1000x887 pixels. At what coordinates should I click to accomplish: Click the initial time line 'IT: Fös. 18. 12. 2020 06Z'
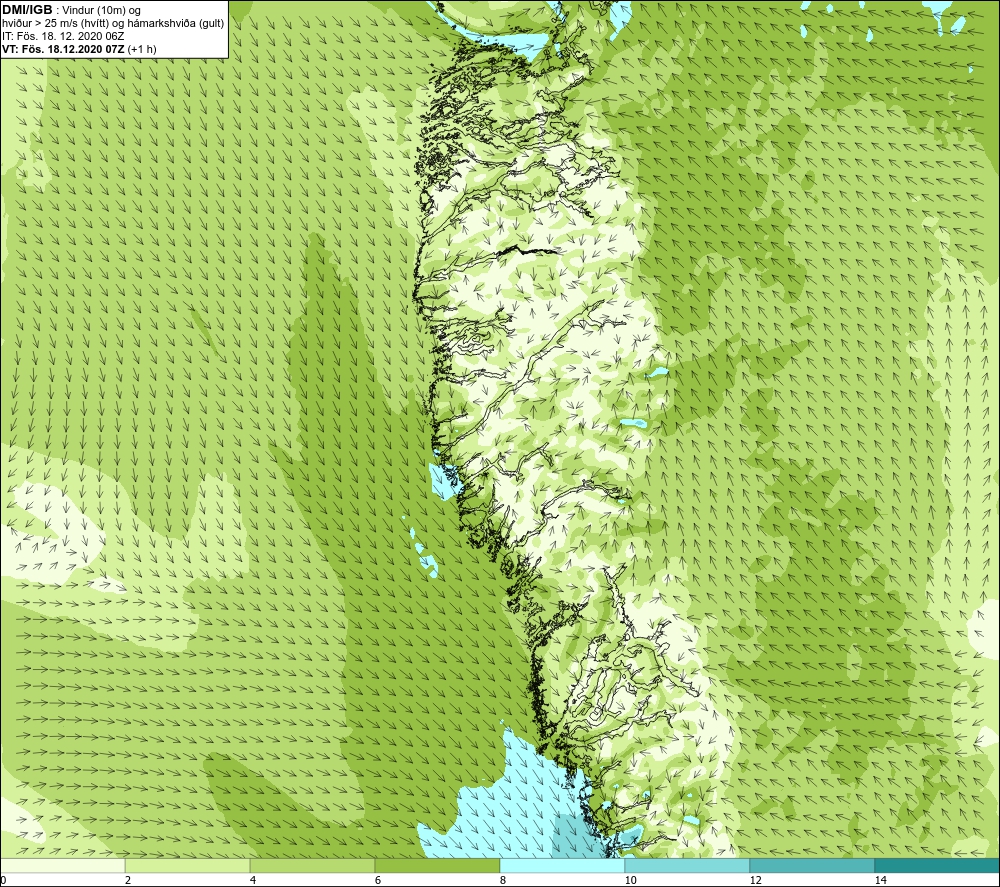(63, 36)
